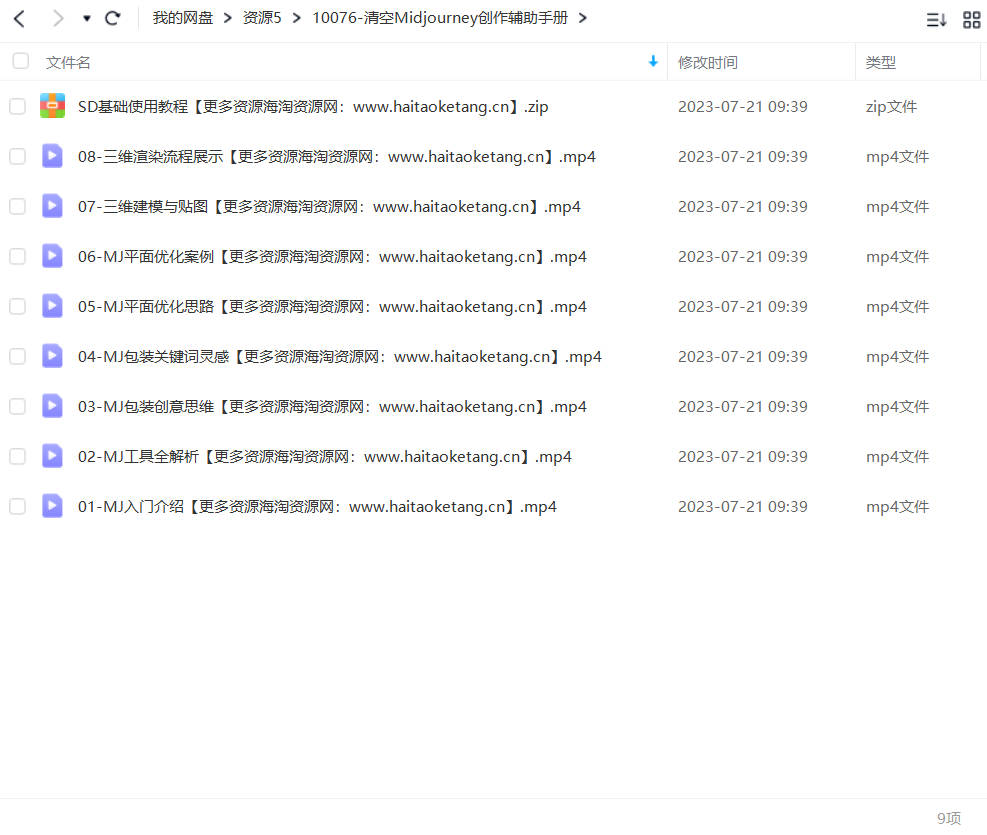Click the mp4文件 type of 04-MJ包装关键词灵感
The image size is (987, 835).
tap(898, 357)
